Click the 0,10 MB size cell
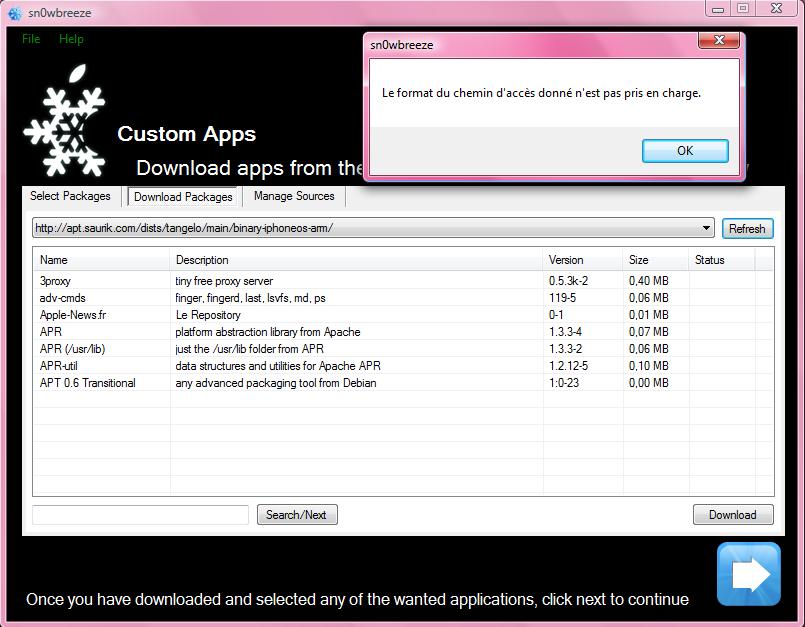 point(648,366)
